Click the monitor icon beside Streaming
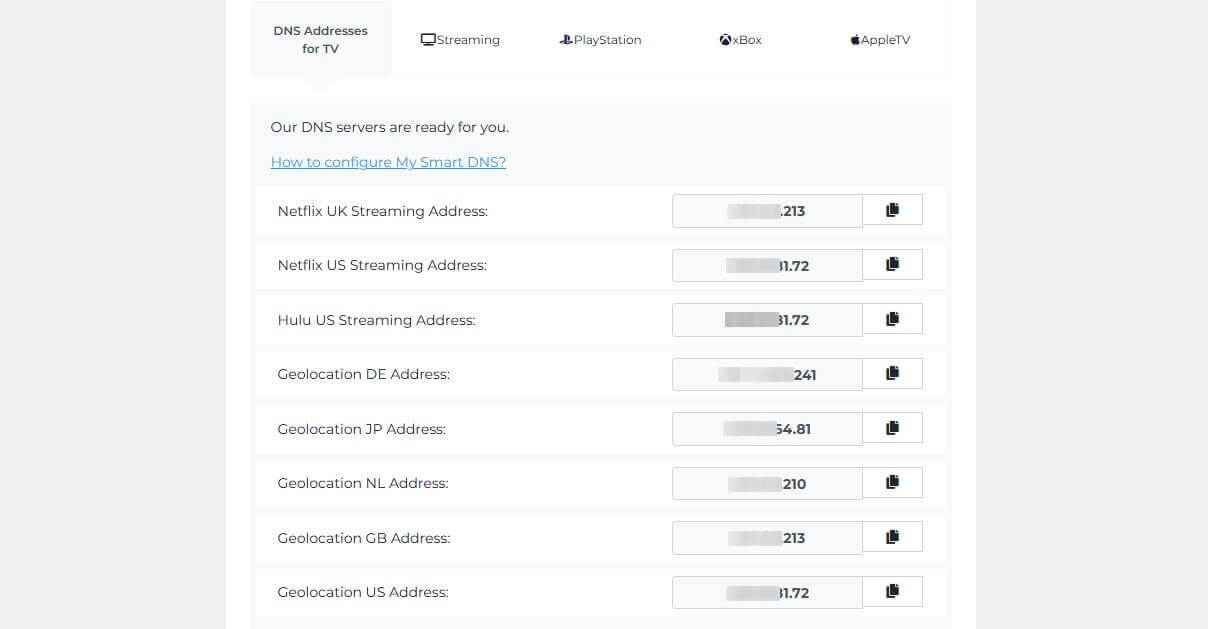 (428, 39)
